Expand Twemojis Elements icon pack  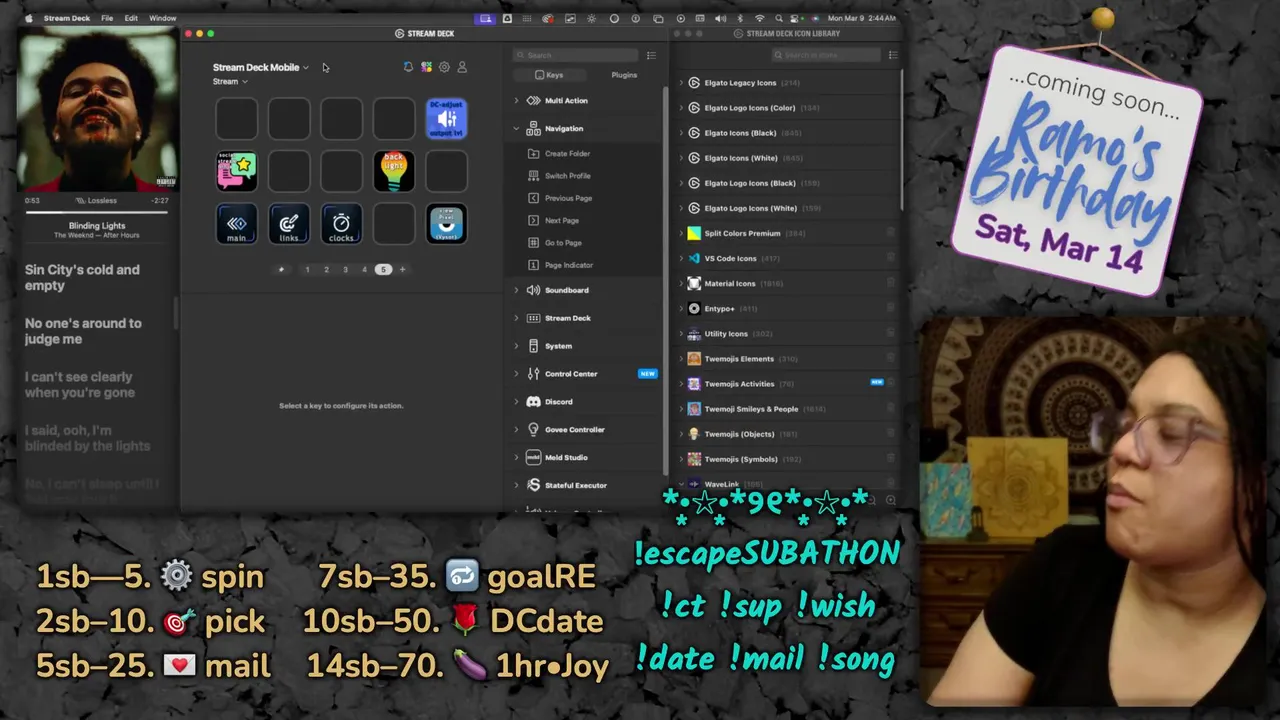681,358
